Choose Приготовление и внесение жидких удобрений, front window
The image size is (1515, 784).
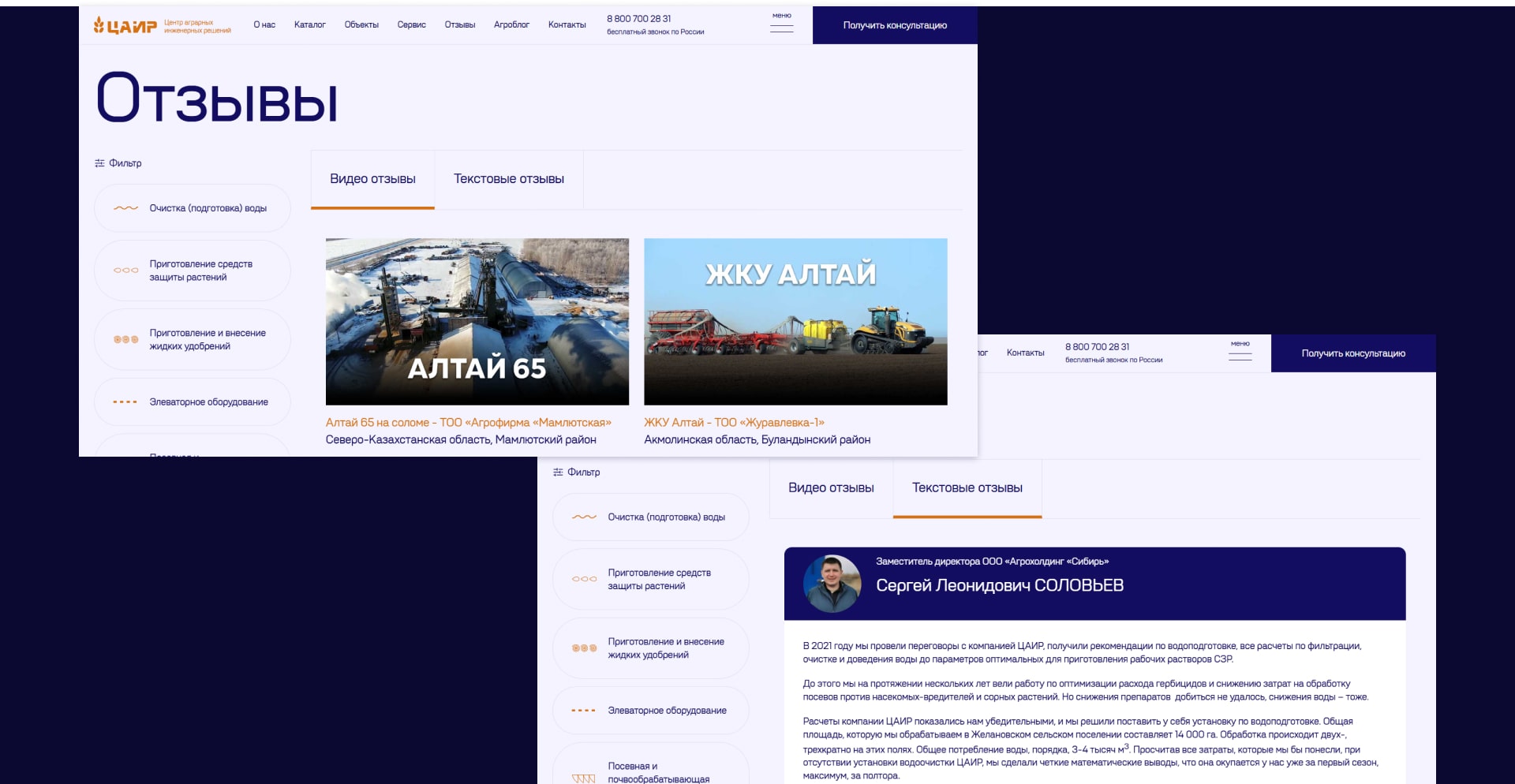tap(193, 340)
